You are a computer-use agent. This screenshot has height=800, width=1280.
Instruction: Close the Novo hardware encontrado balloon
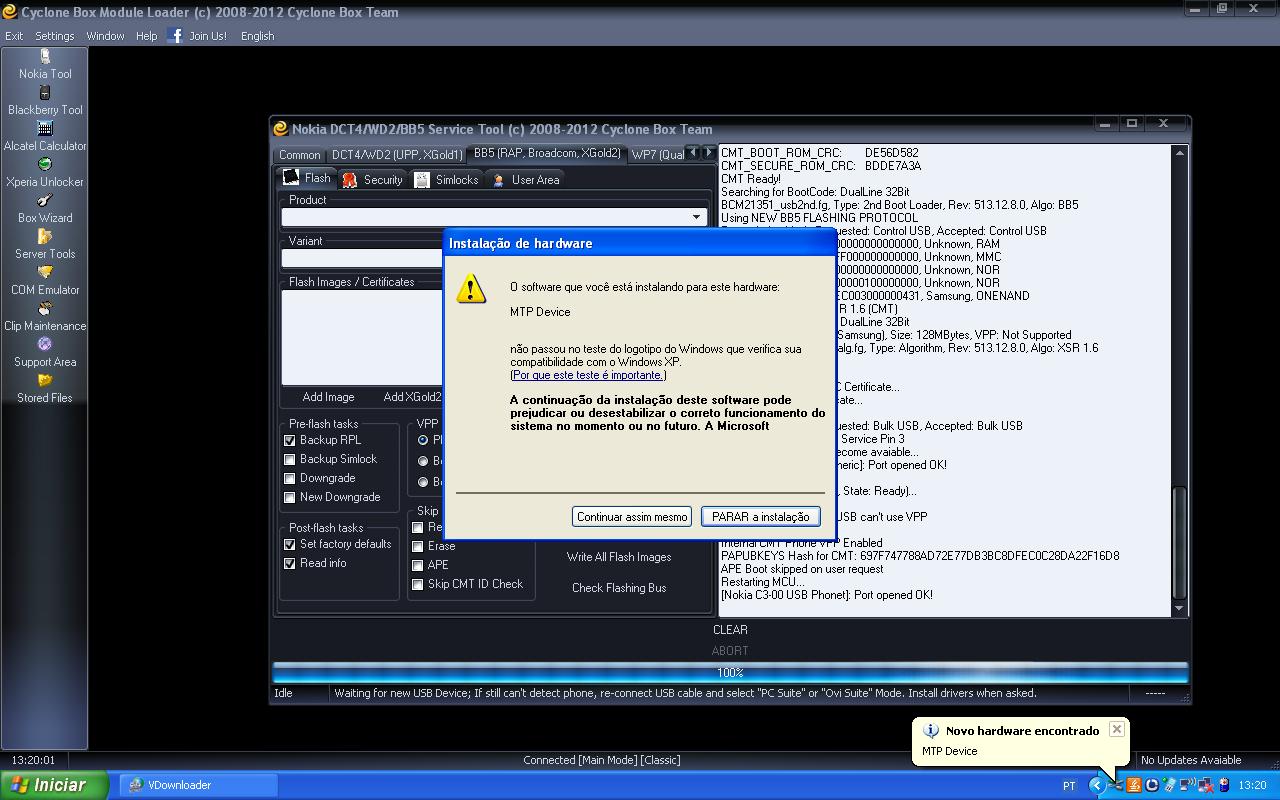click(x=1117, y=729)
